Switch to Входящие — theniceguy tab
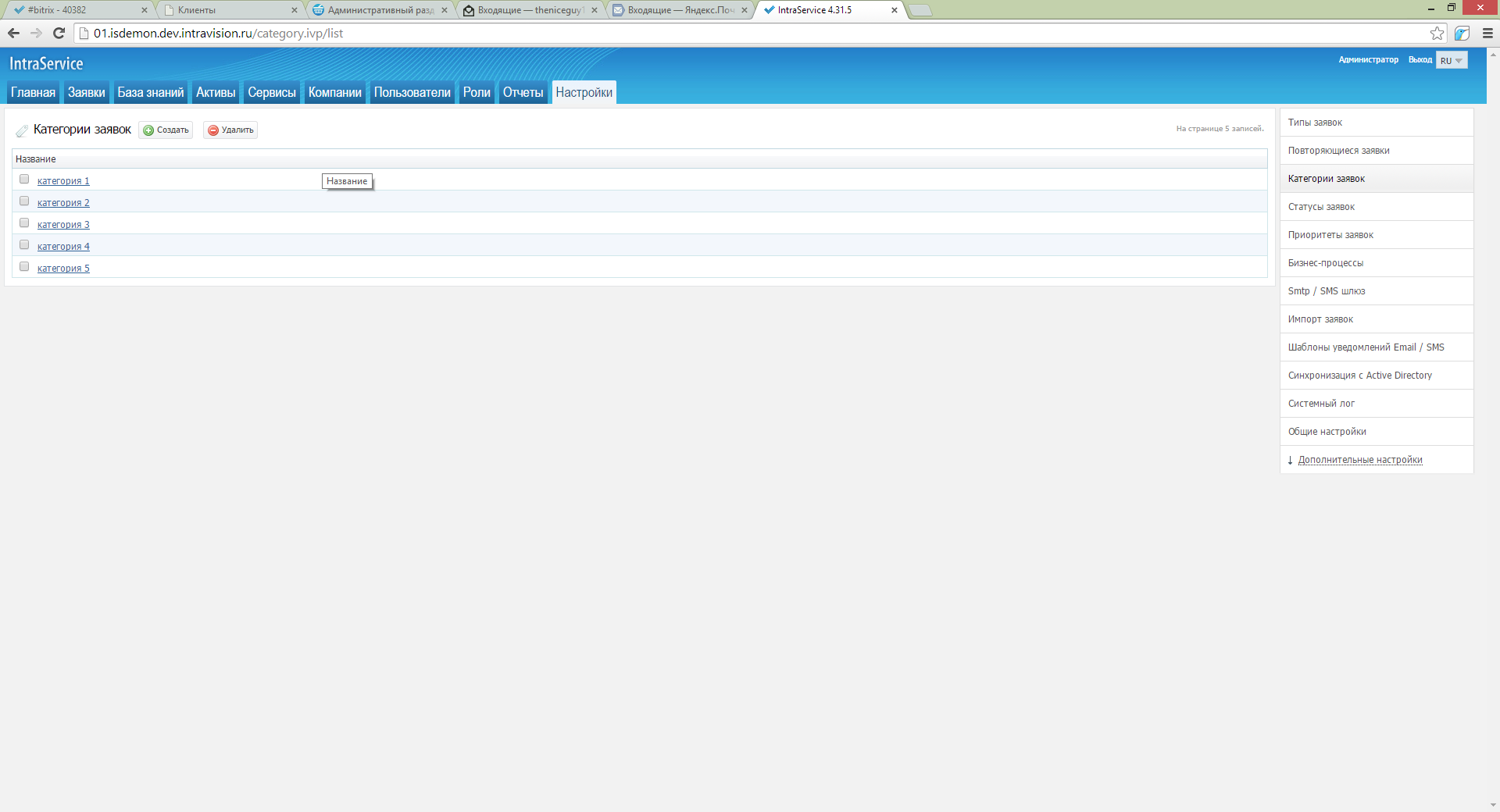The width and height of the screenshot is (1500, 812). [x=530, y=10]
